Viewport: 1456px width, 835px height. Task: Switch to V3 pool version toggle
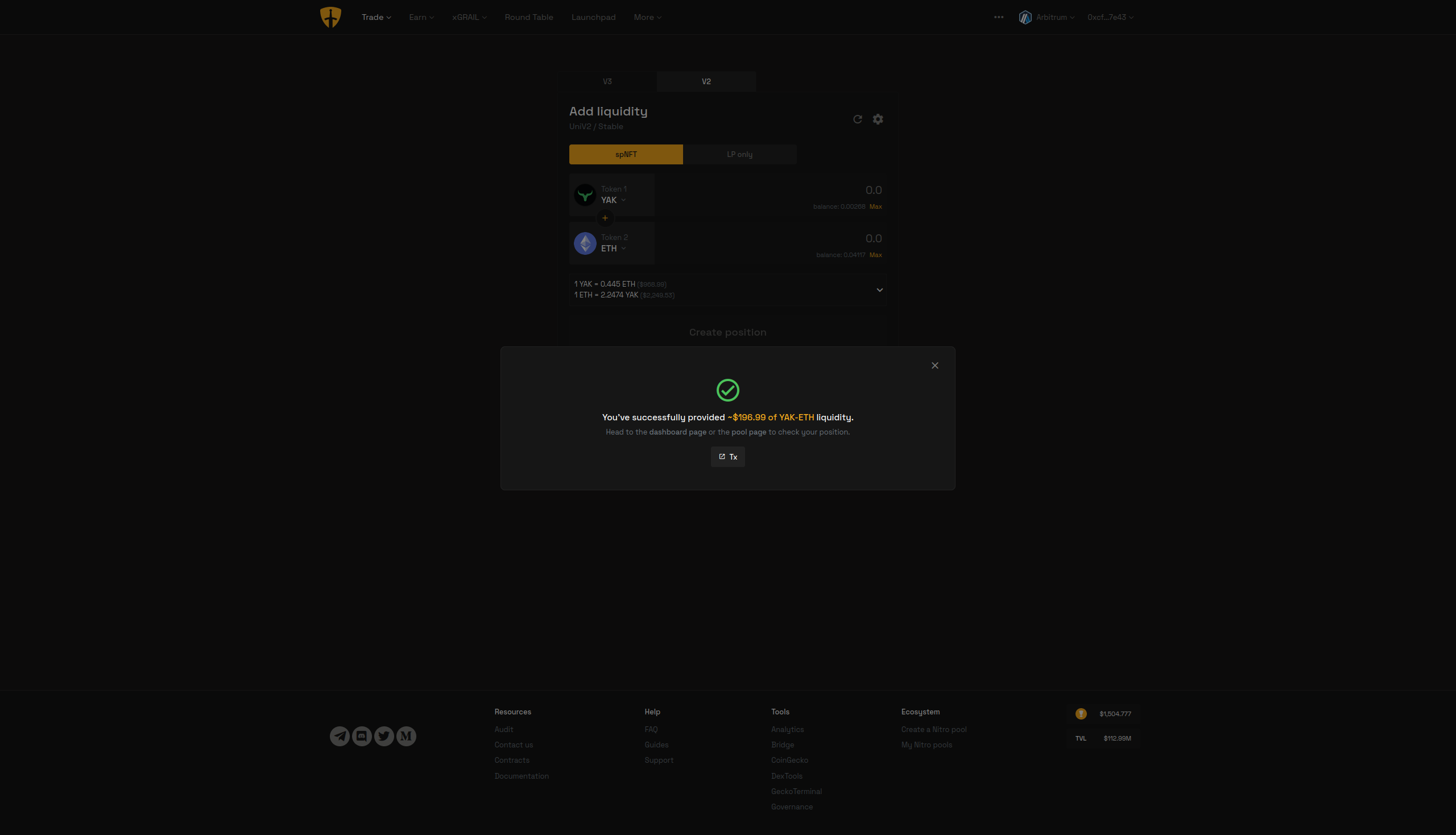point(607,81)
